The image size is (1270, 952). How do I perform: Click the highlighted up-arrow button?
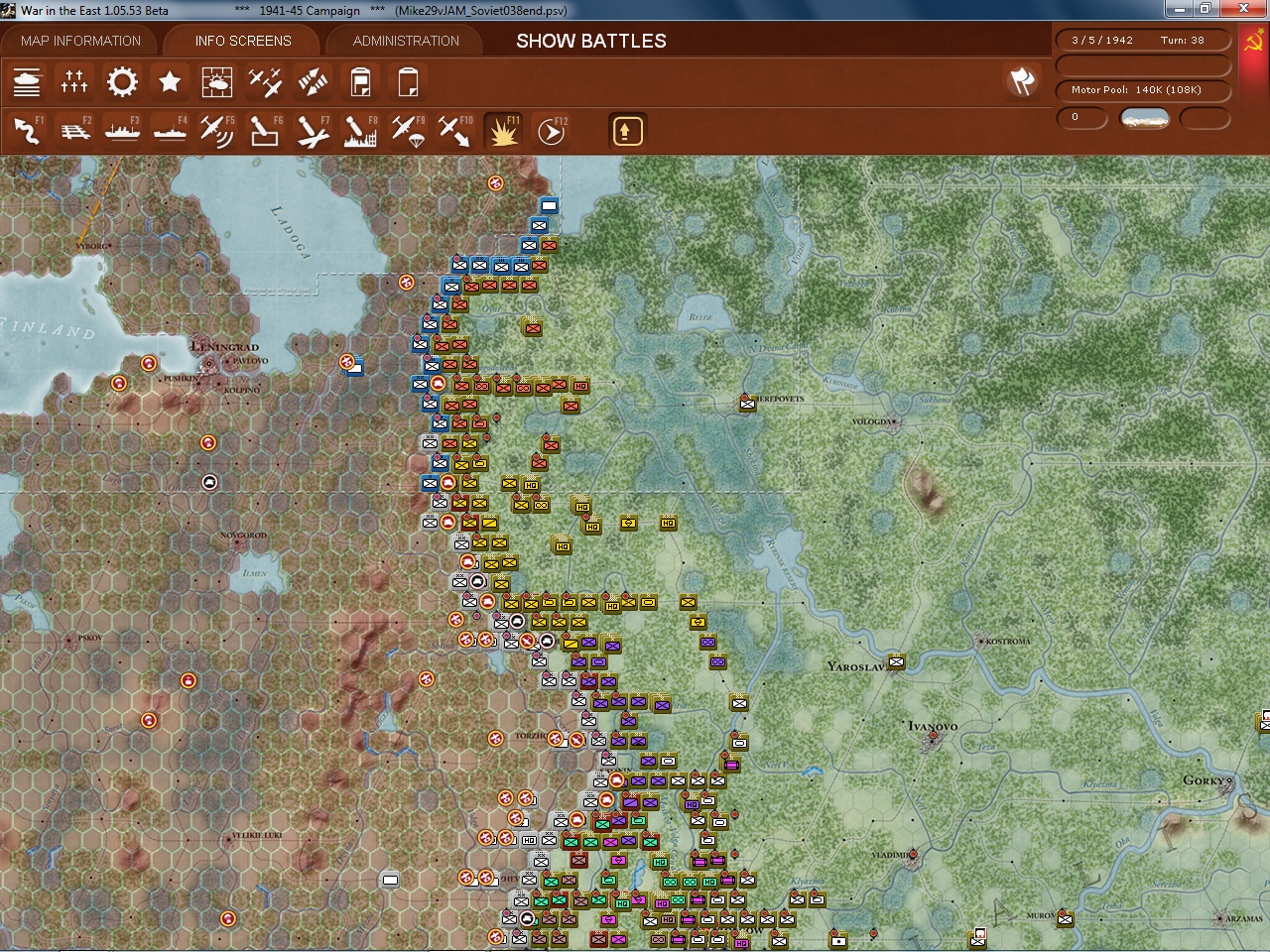(627, 131)
